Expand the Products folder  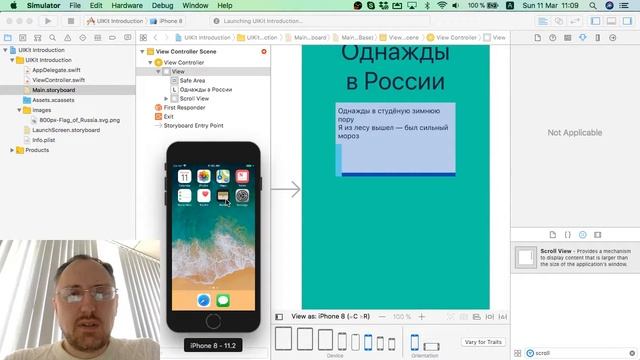pyautogui.click(x=12, y=150)
